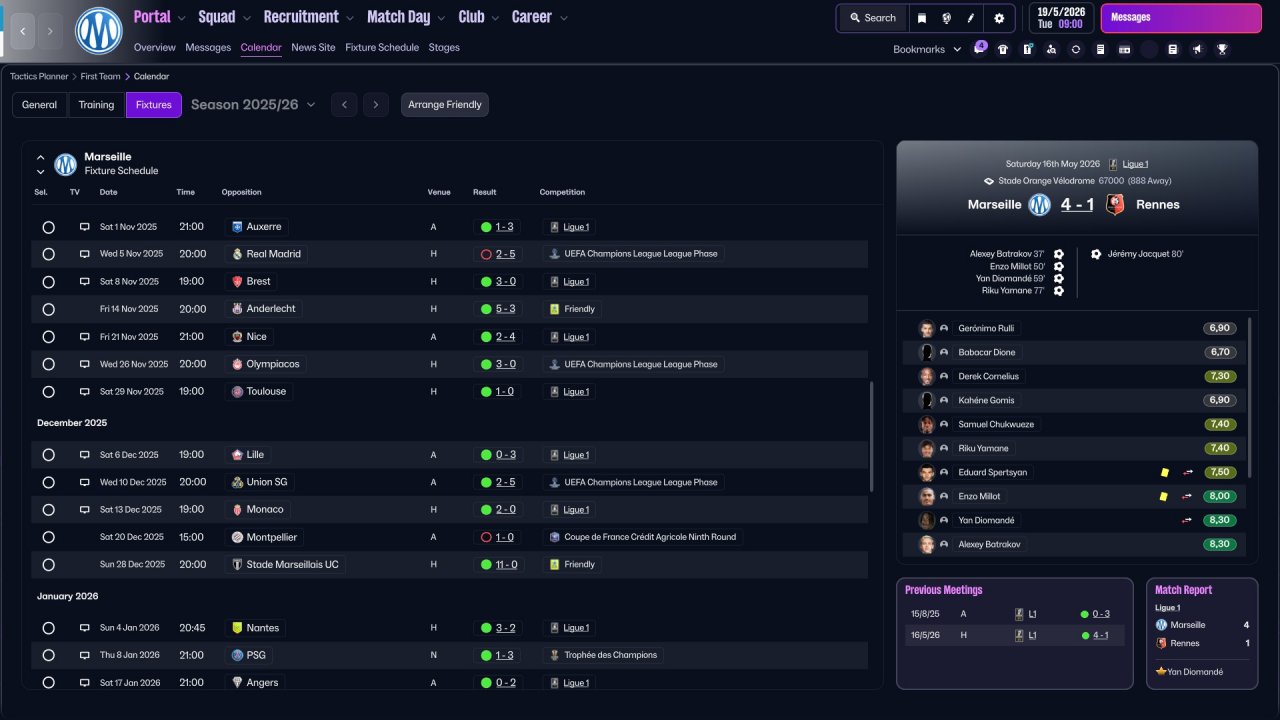Click the navigation back arrow at top left
The width and height of the screenshot is (1280, 720).
pos(23,31)
